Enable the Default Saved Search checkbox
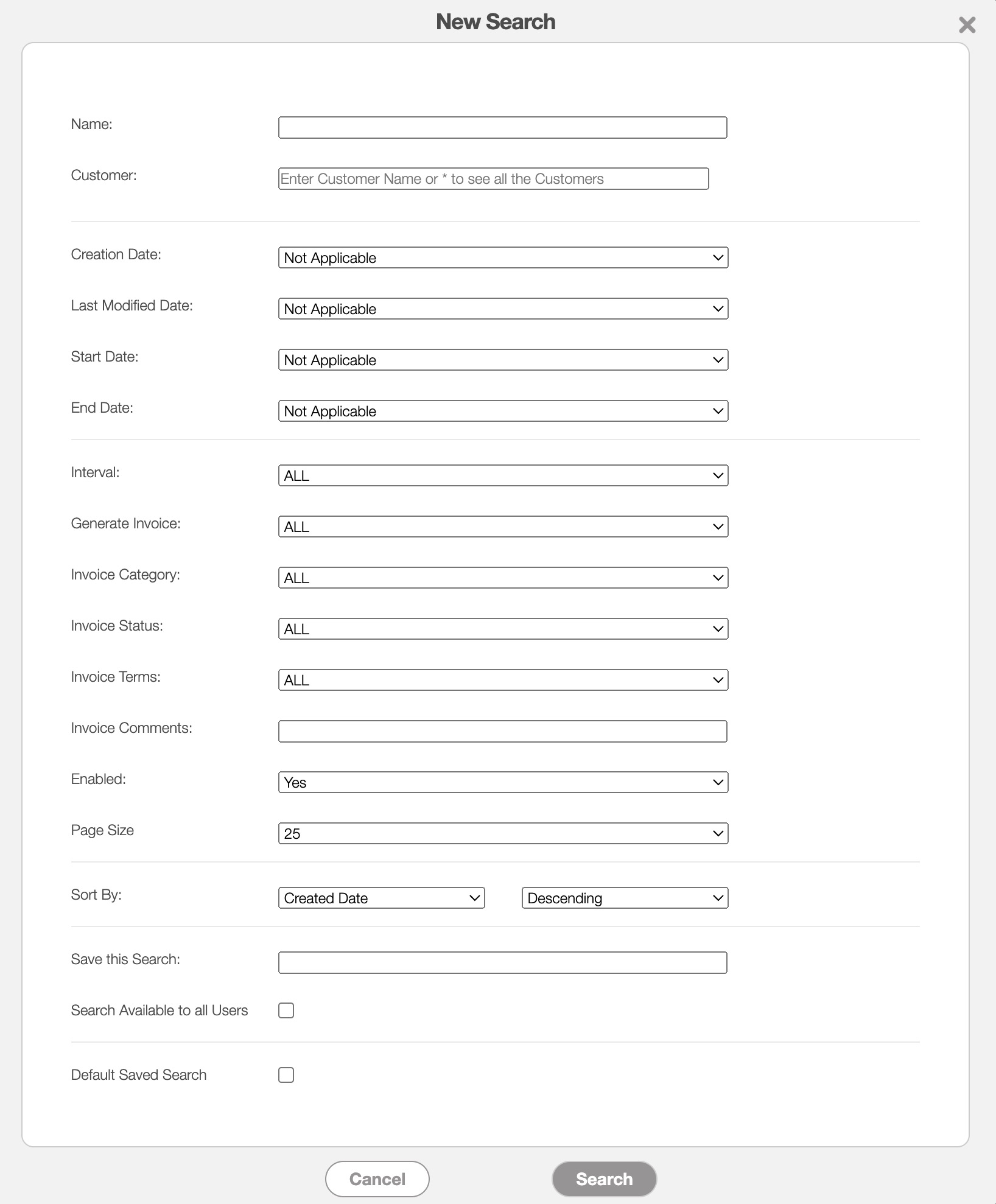 coord(286,1075)
